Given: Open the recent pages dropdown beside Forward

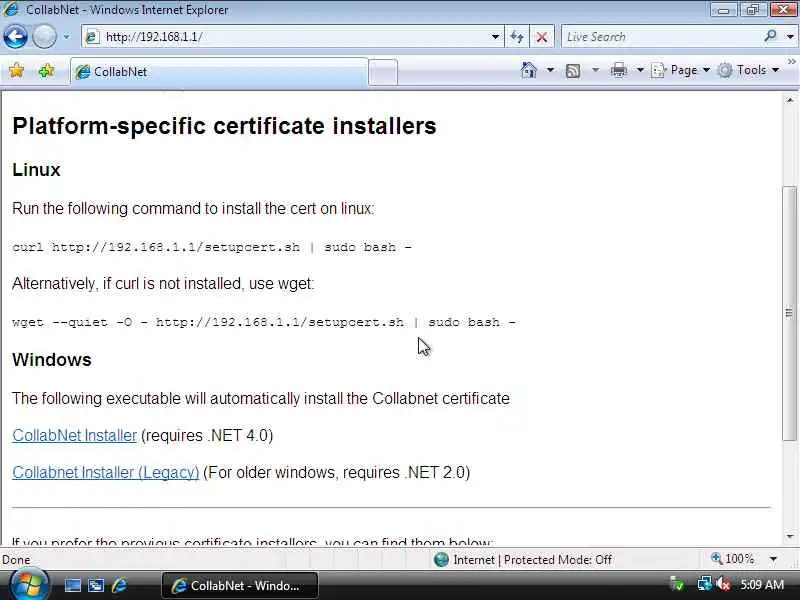Looking at the screenshot, I should pos(66,37).
